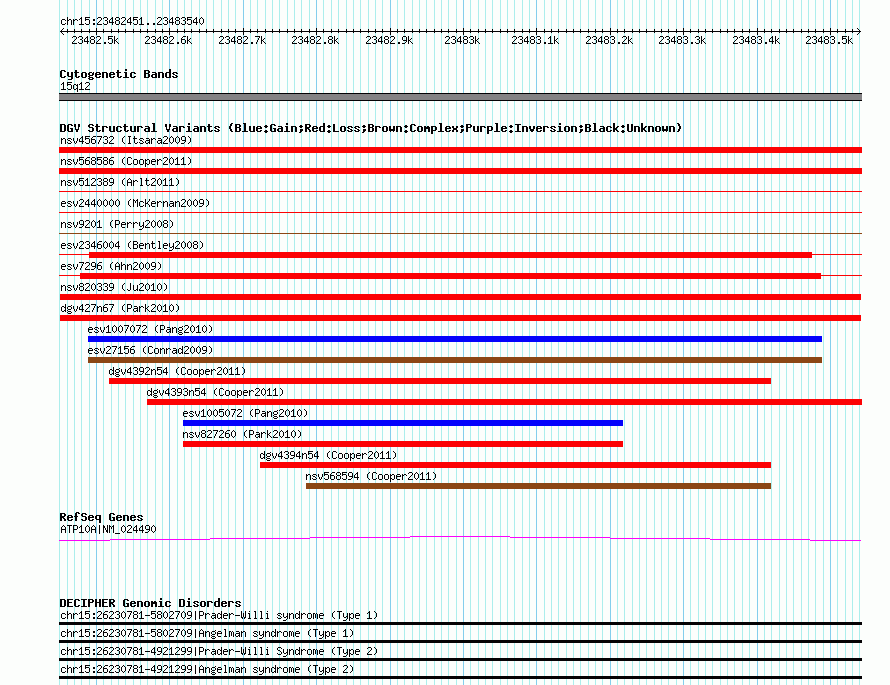Click the RefSeq Genes track heading

point(101,517)
